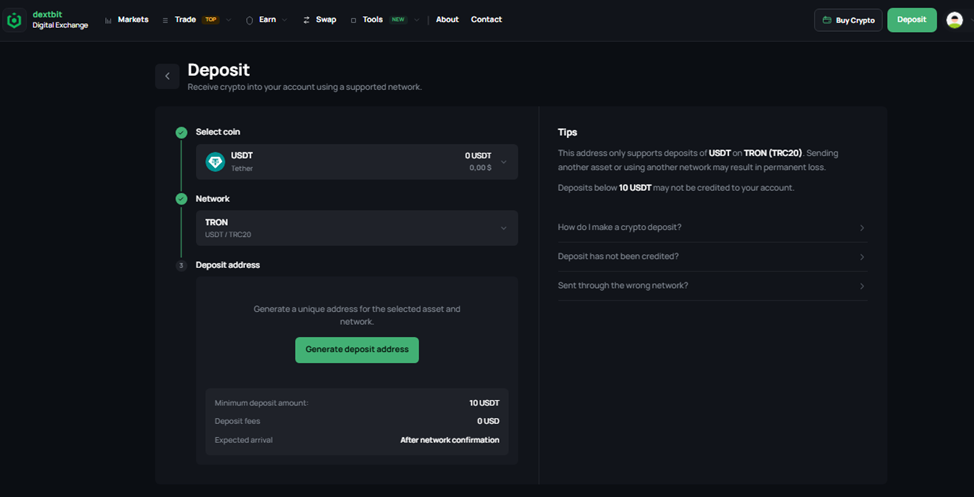Click the Tools square icon
The height and width of the screenshot is (497, 974).
pyautogui.click(x=353, y=21)
